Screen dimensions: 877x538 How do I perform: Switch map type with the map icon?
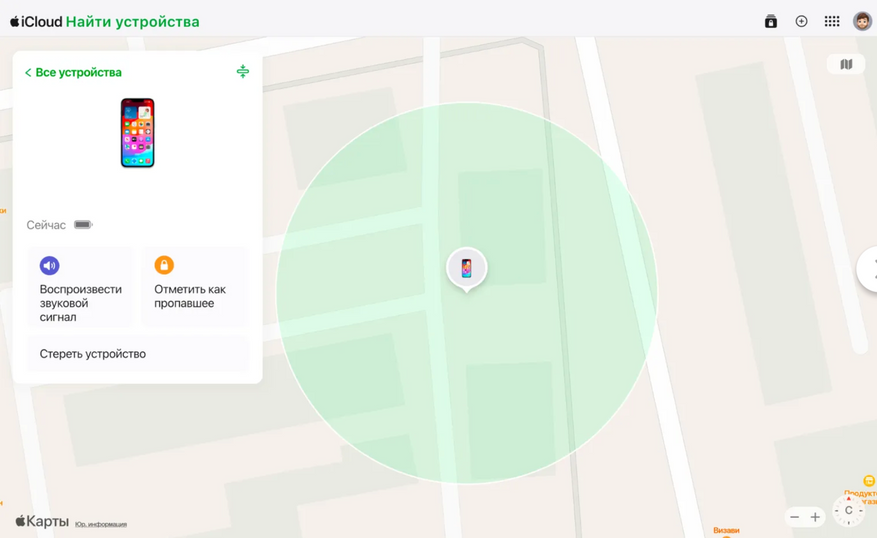click(846, 64)
